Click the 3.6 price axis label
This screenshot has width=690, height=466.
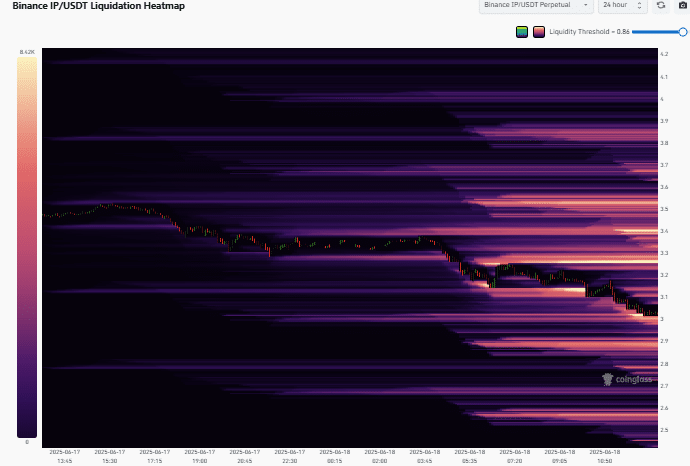tap(664, 187)
